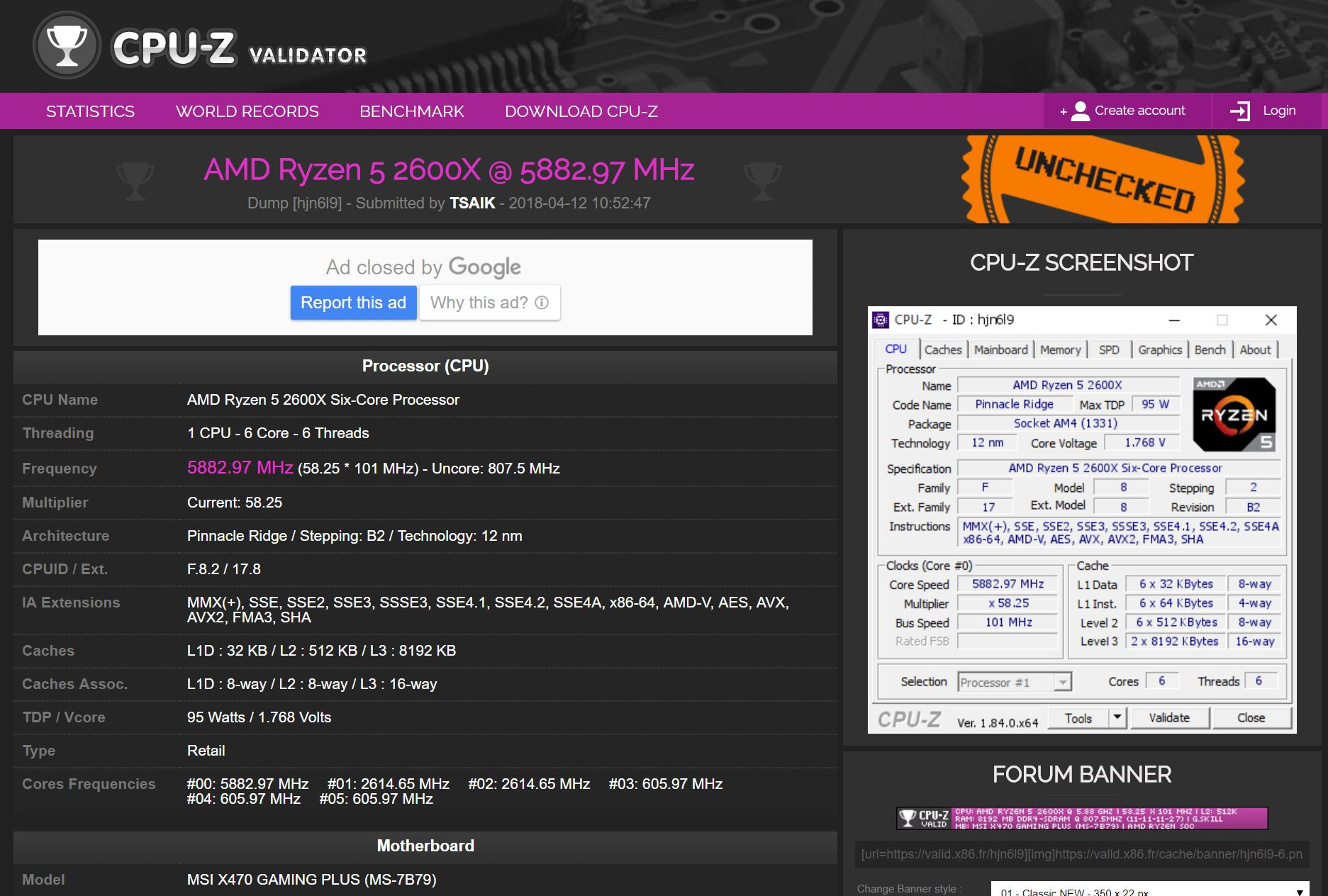Click the 'Report this ad' button
Image resolution: width=1328 pixels, height=896 pixels.
[353, 303]
